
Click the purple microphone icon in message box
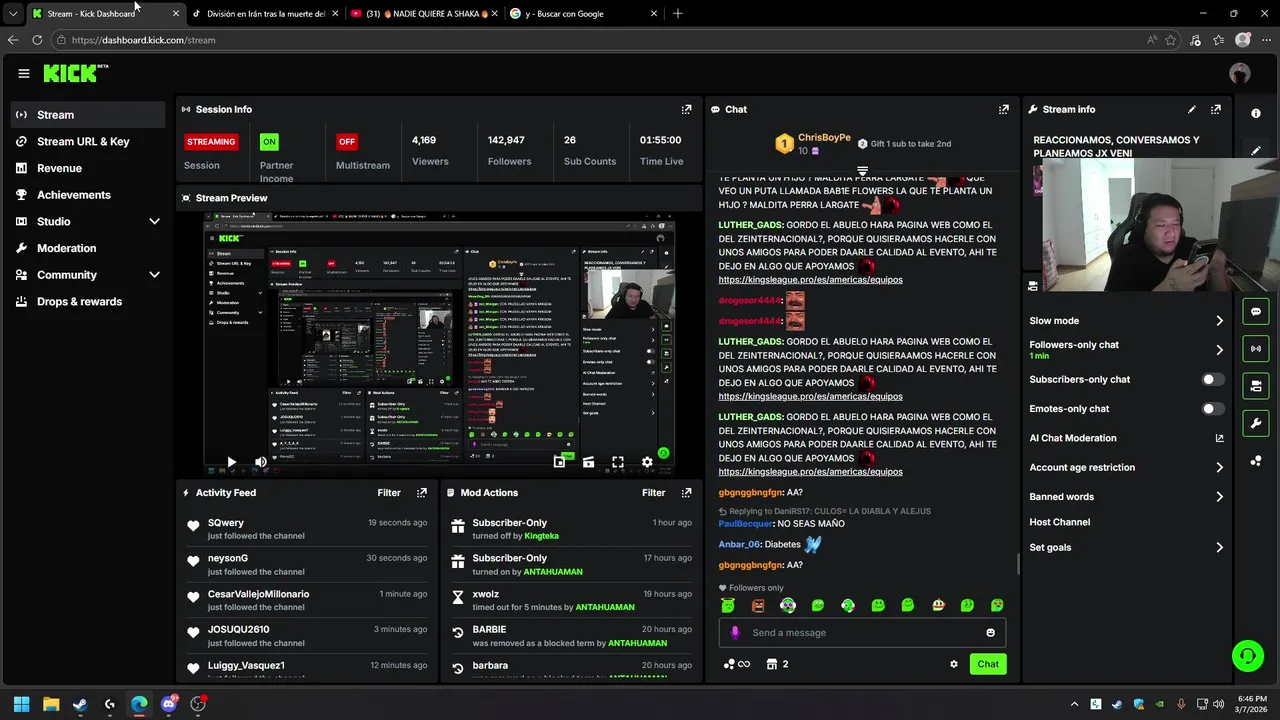pyautogui.click(x=735, y=633)
